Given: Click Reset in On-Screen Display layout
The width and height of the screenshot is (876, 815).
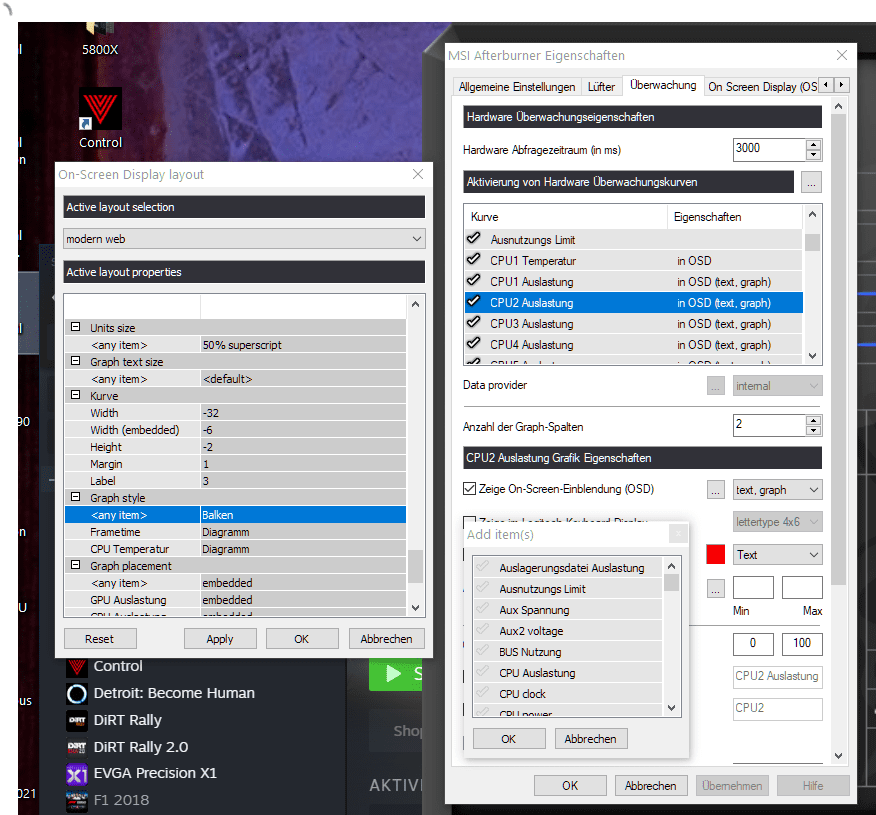Looking at the screenshot, I should click(100, 639).
